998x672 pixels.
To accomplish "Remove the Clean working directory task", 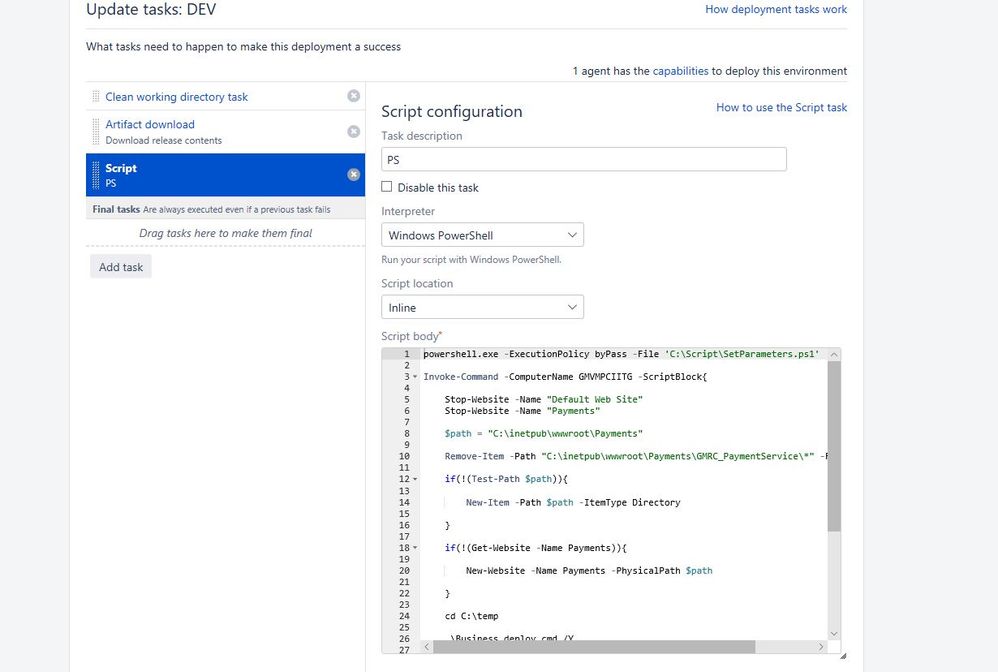I will [353, 96].
